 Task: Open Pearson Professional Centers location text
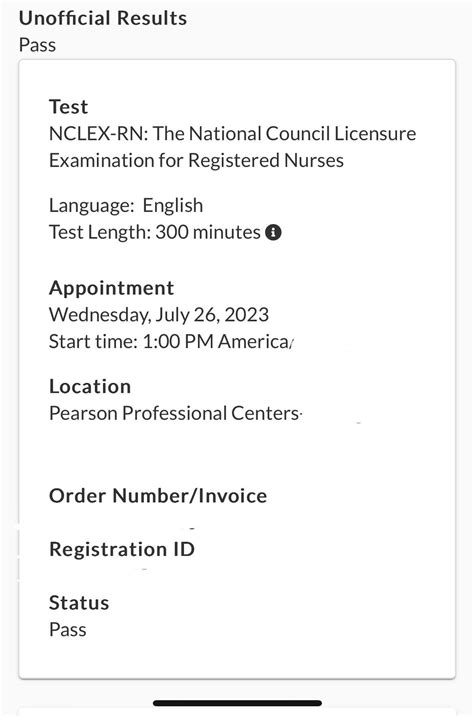coord(175,413)
